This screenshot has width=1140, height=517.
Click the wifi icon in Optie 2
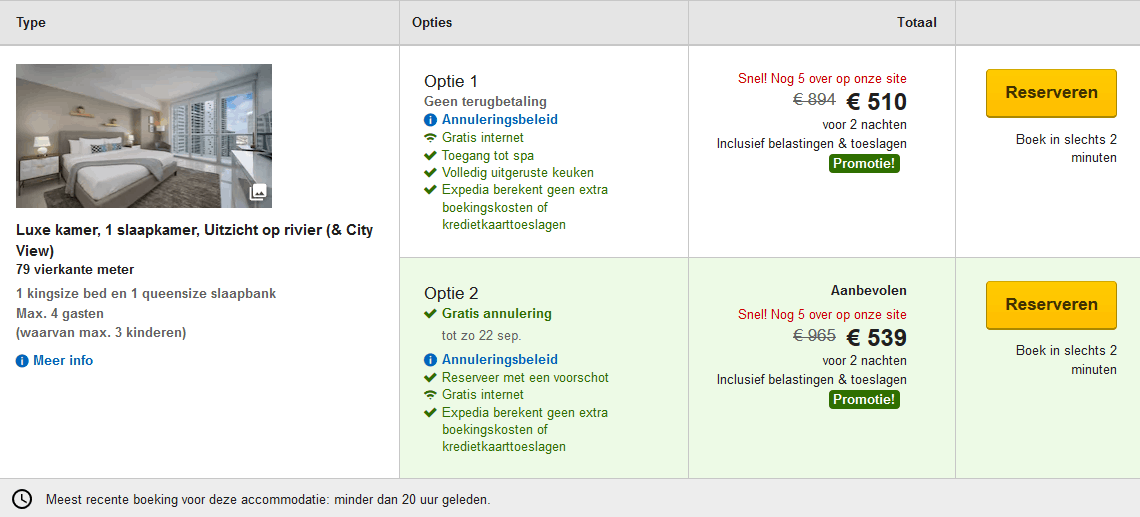(x=430, y=395)
